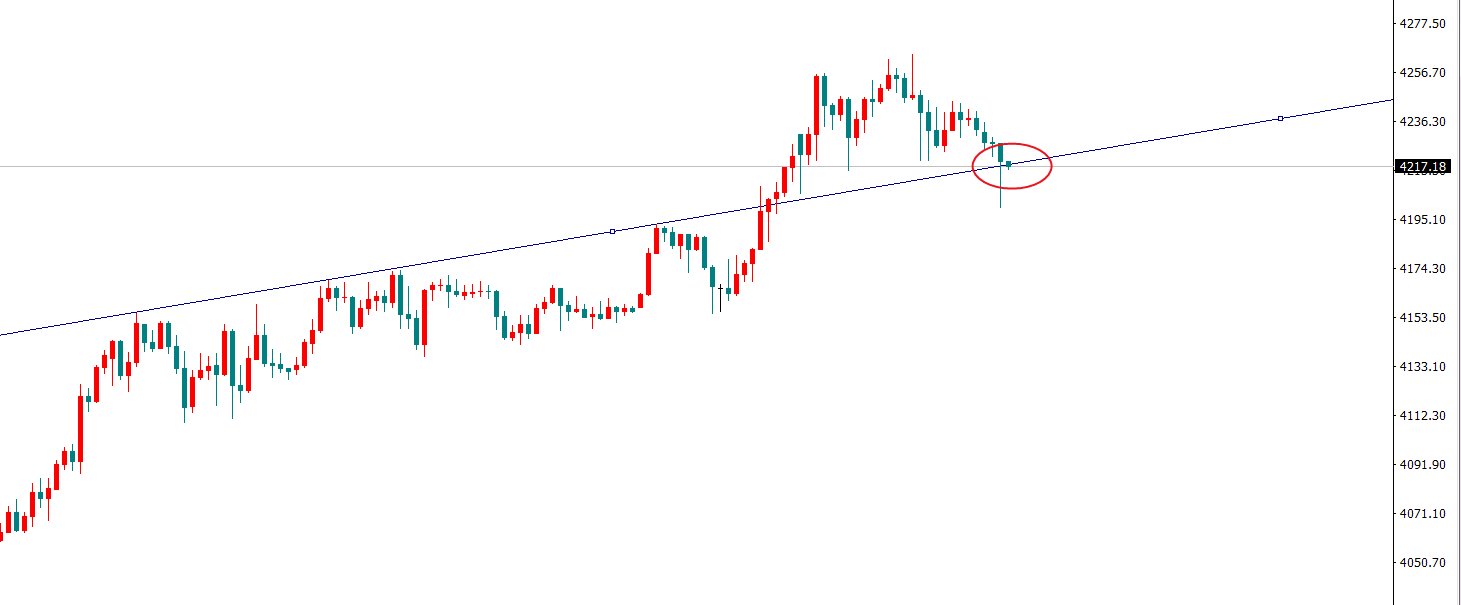Image resolution: width=1461 pixels, height=605 pixels.
Task: Click the 4153.50 price axis label
Action: 1425,318
